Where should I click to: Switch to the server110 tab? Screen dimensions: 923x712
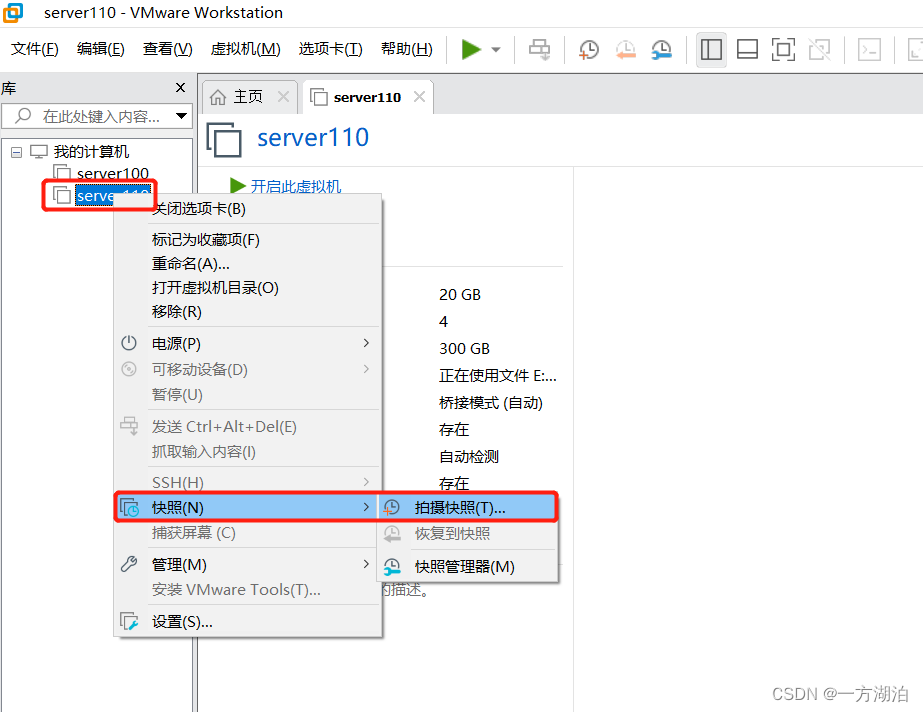click(x=367, y=97)
